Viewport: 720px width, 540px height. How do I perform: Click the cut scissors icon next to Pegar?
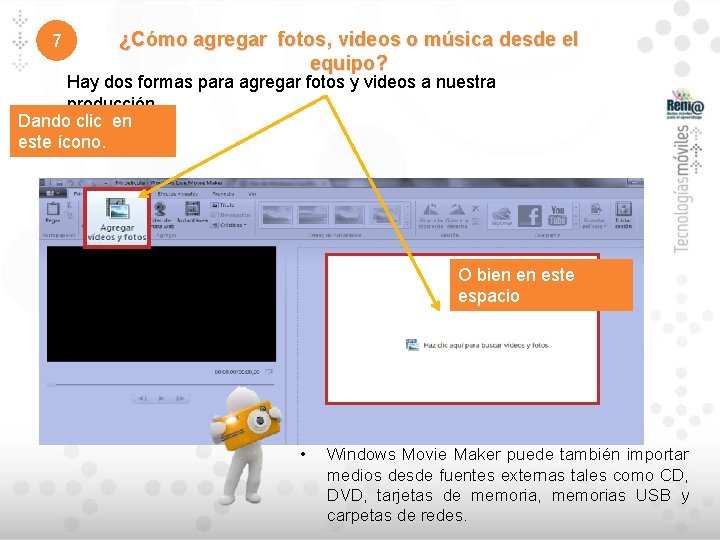69,205
